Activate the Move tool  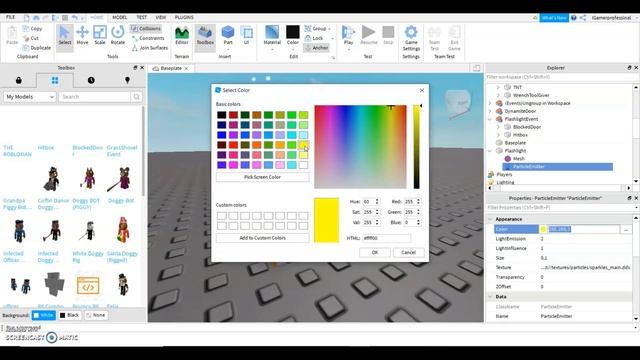(x=82, y=35)
